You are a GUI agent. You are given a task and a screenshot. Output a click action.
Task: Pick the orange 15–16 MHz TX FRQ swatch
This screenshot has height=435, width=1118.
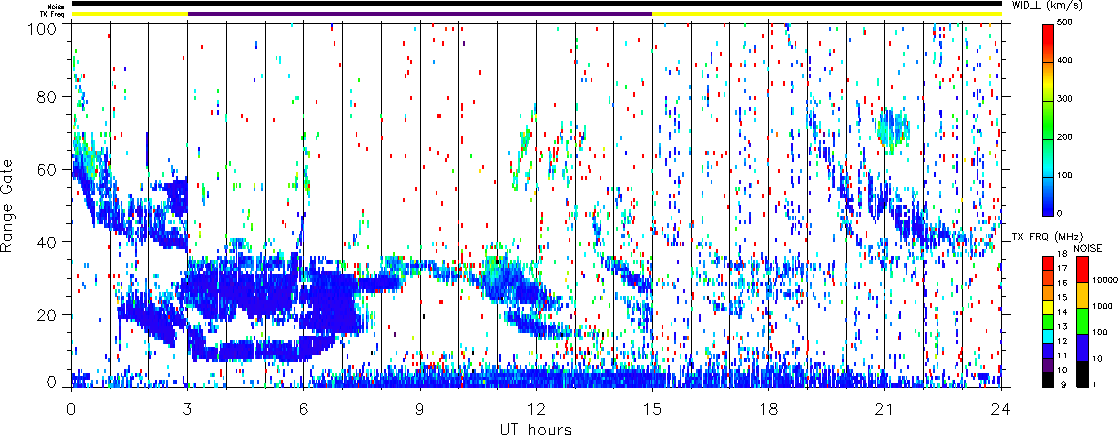tap(1048, 292)
